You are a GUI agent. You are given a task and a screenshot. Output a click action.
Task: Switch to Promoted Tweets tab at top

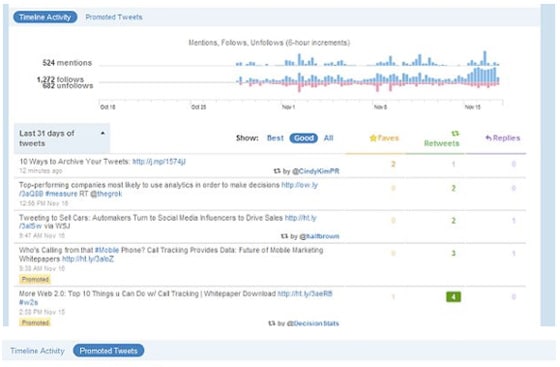[114, 17]
